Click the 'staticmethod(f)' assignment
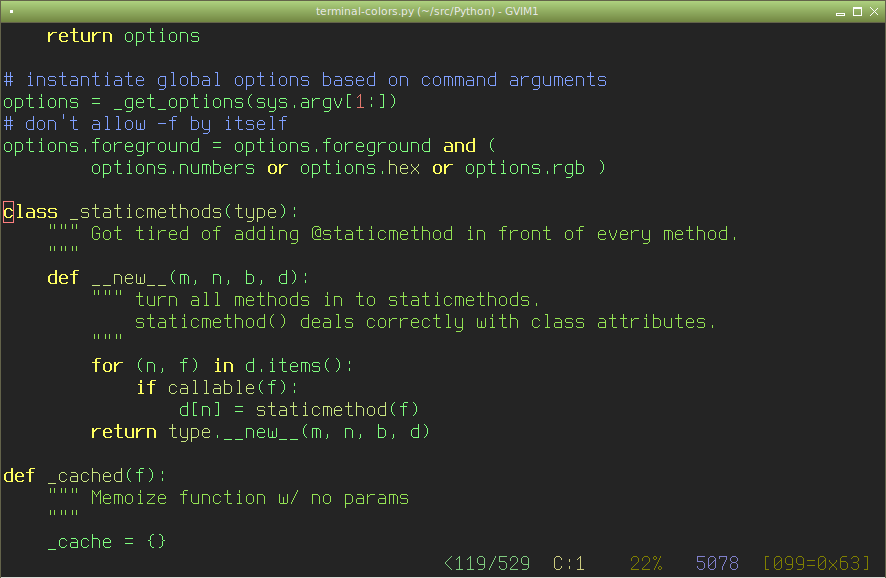This screenshot has width=886, height=578. pyautogui.click(x=337, y=410)
